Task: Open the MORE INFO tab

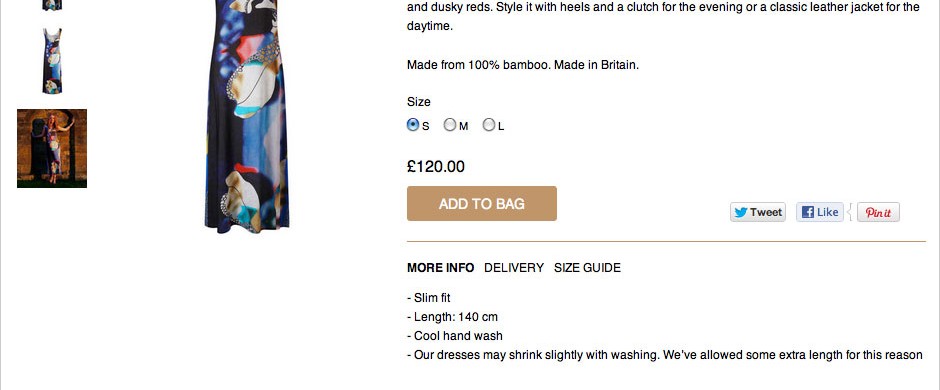Action: point(441,268)
